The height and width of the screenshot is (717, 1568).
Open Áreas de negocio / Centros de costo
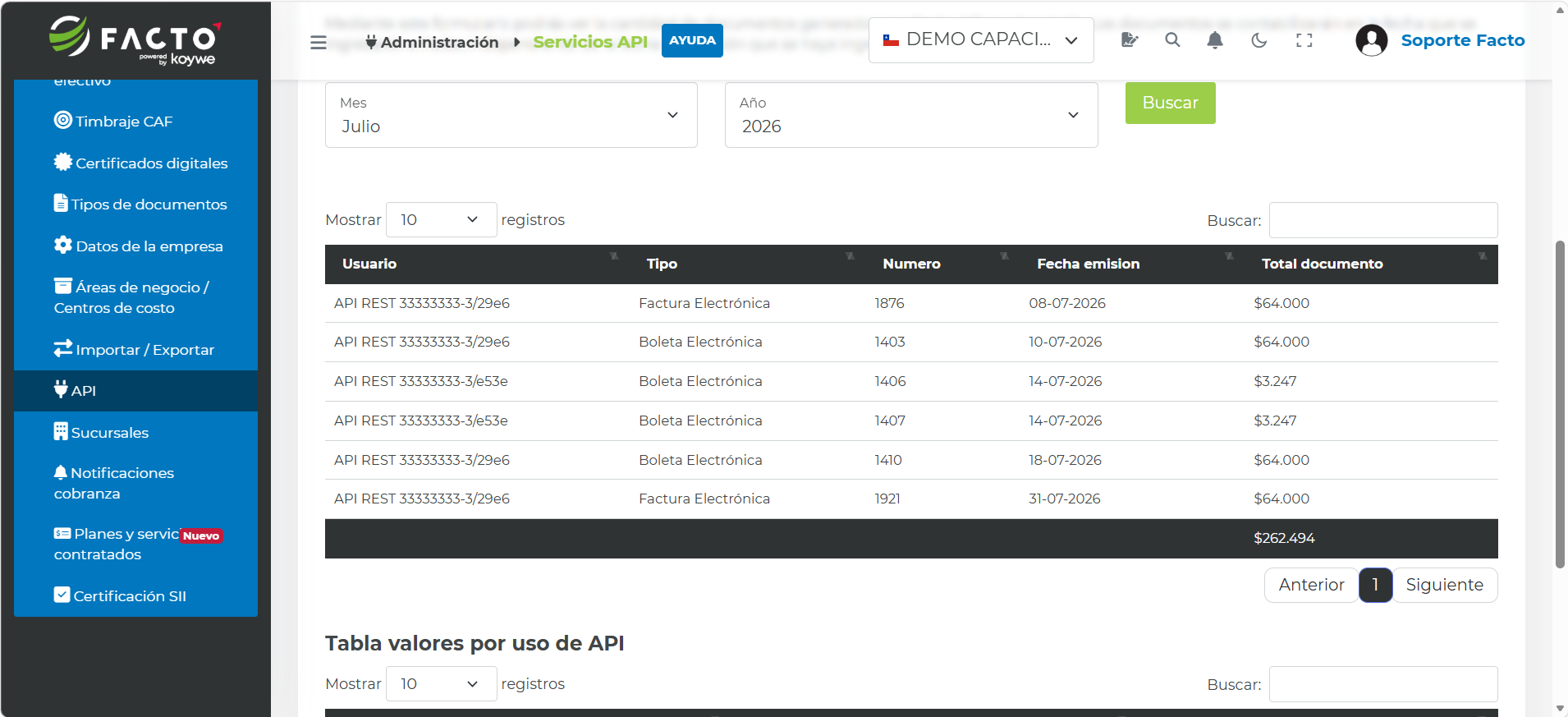point(131,297)
